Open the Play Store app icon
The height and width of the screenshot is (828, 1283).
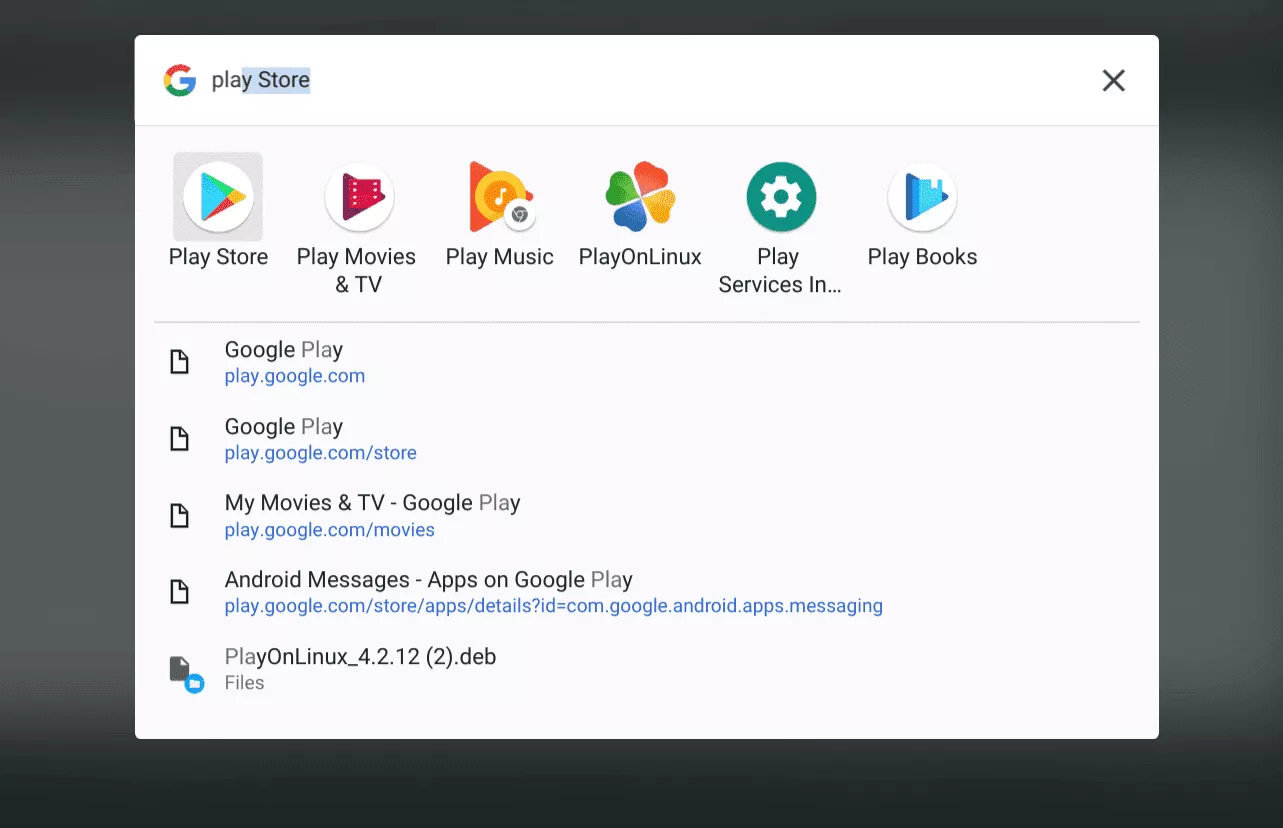click(x=218, y=196)
